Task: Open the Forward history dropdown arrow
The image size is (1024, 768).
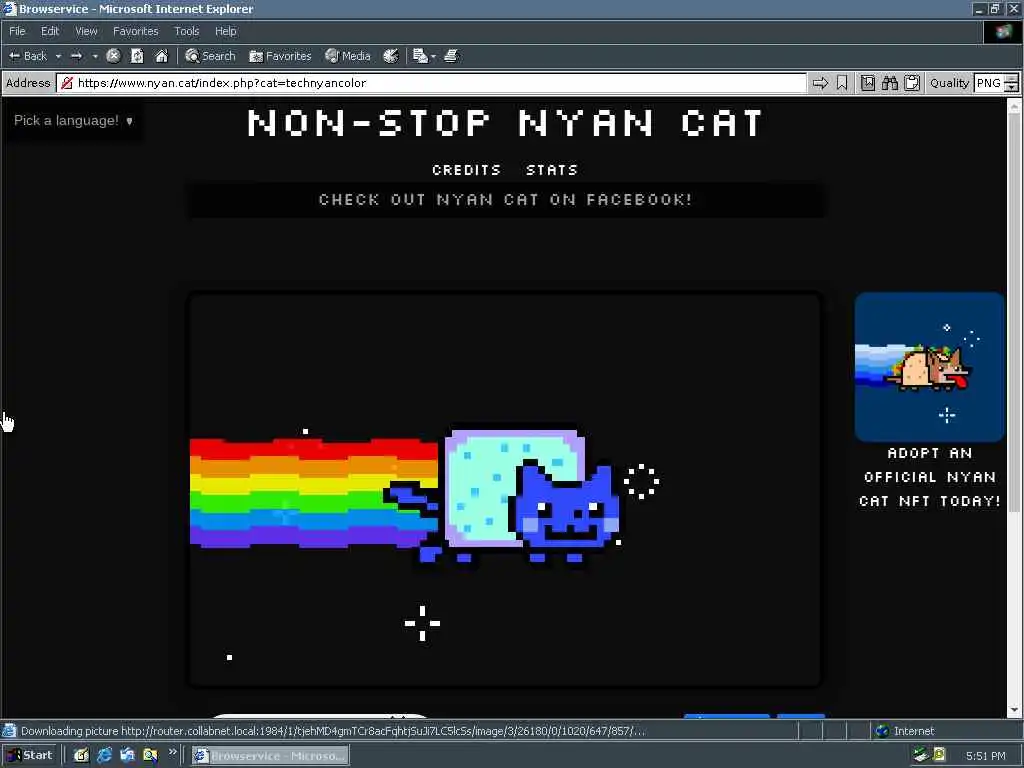Action: [x=95, y=56]
